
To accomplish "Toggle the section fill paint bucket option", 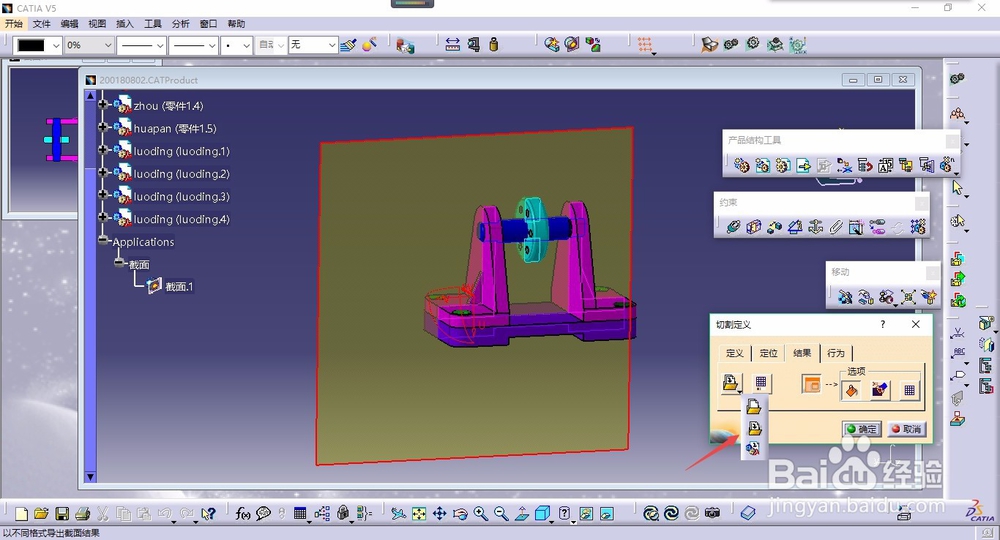I will (851, 390).
